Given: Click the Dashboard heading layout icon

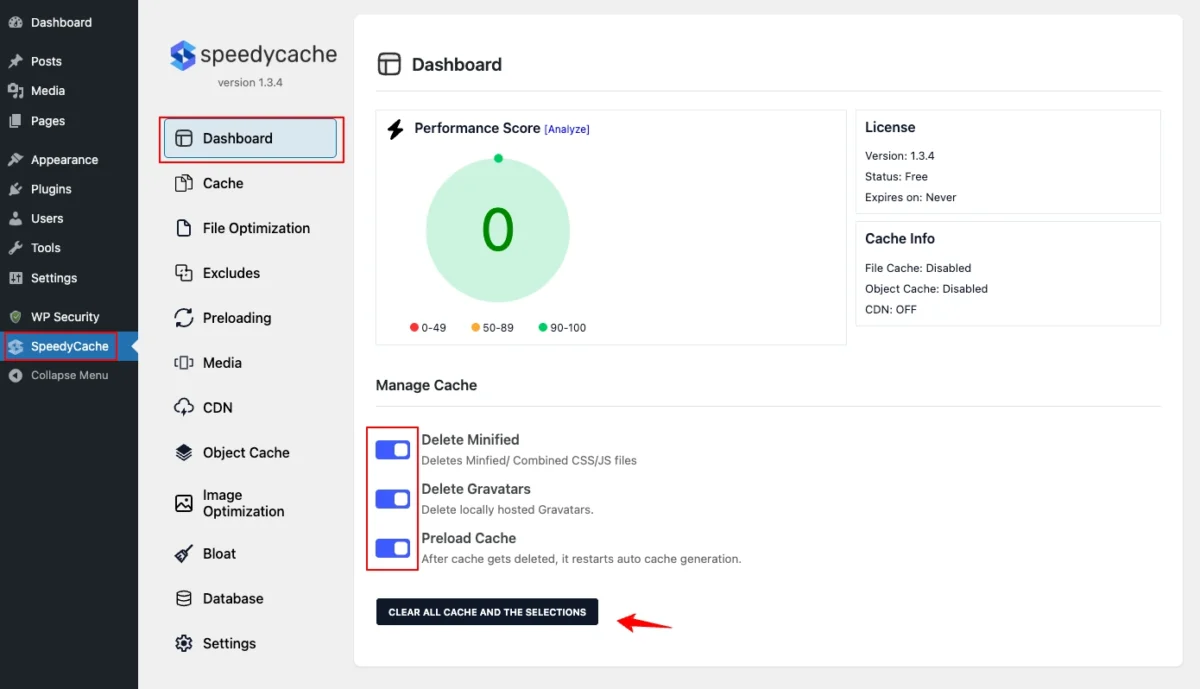Looking at the screenshot, I should pyautogui.click(x=389, y=64).
